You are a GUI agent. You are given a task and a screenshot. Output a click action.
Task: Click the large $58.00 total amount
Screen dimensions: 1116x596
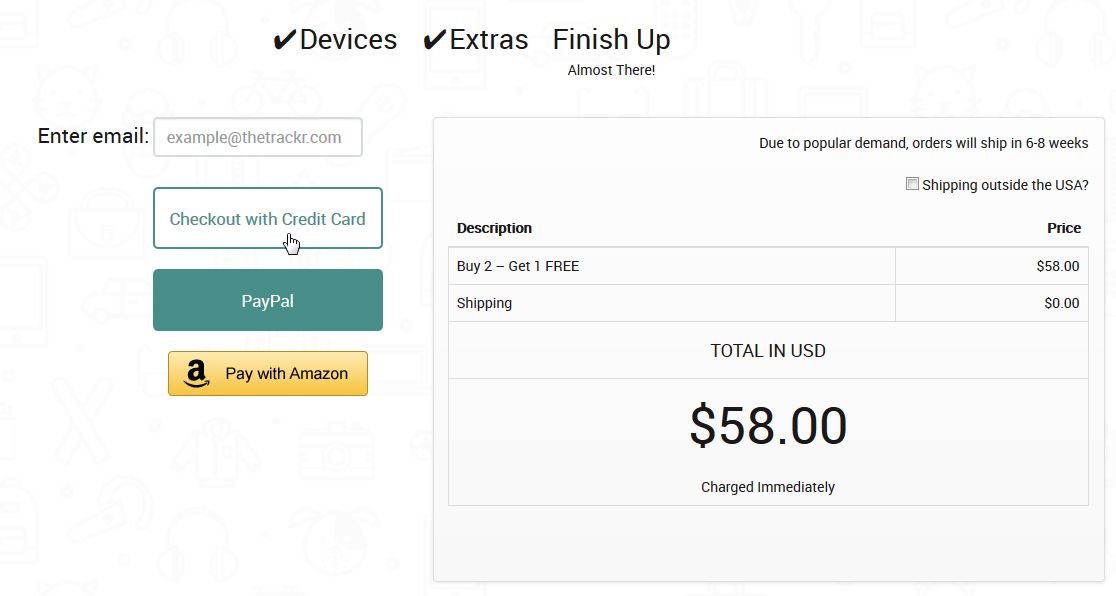pyautogui.click(x=768, y=426)
